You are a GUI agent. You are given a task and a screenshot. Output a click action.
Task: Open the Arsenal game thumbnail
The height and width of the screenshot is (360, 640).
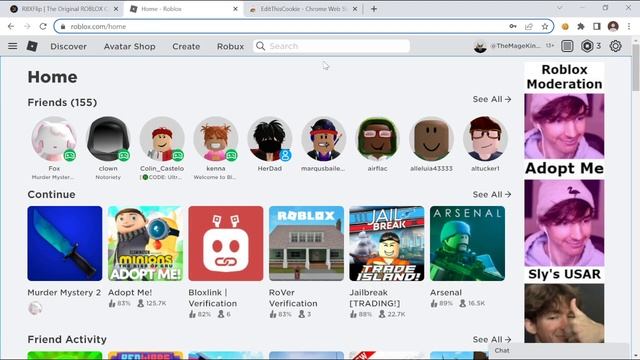(x=467, y=243)
